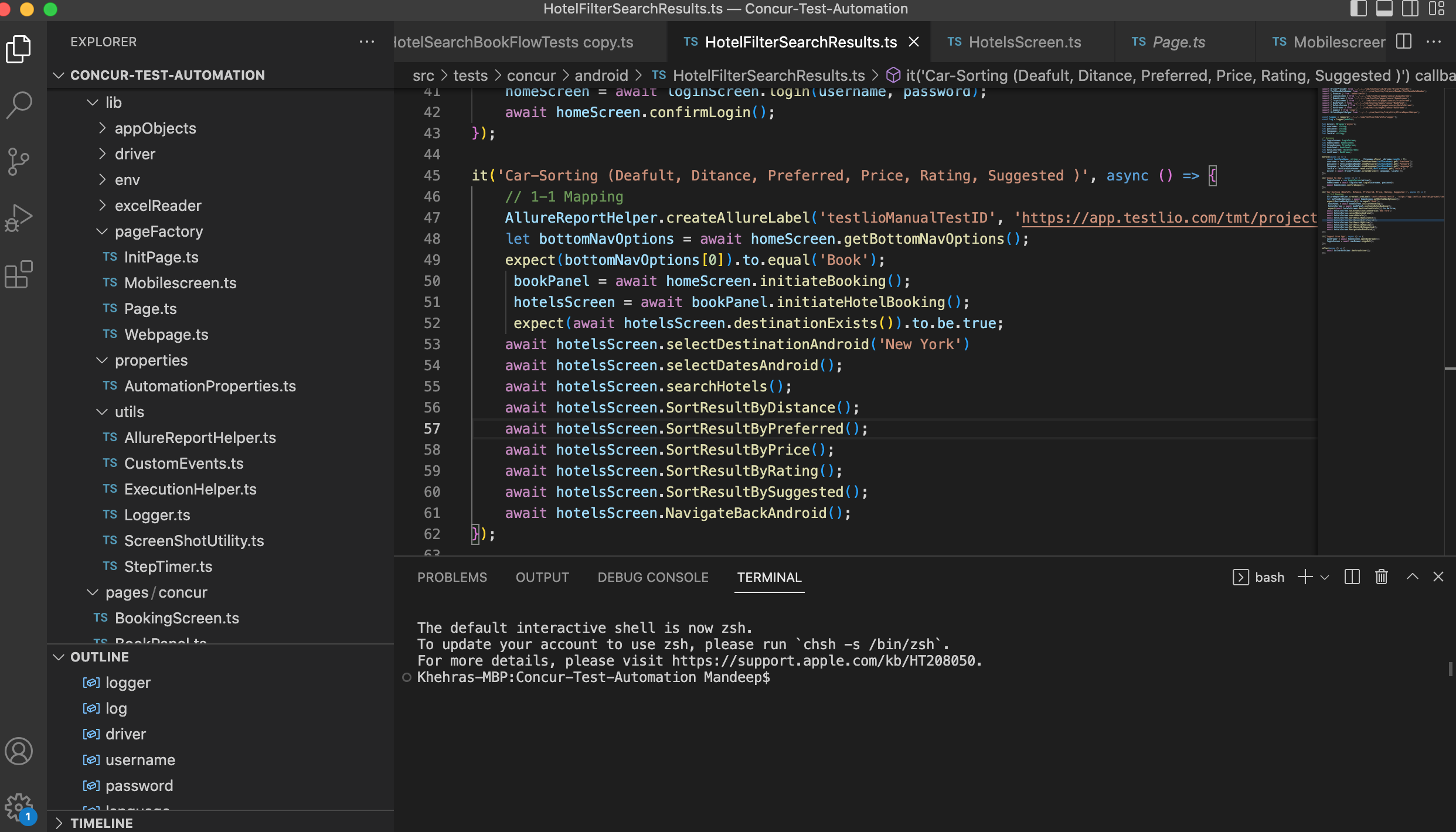Toggle secondary sidebar in title bar
The height and width of the screenshot is (832, 1456).
(x=1410, y=9)
